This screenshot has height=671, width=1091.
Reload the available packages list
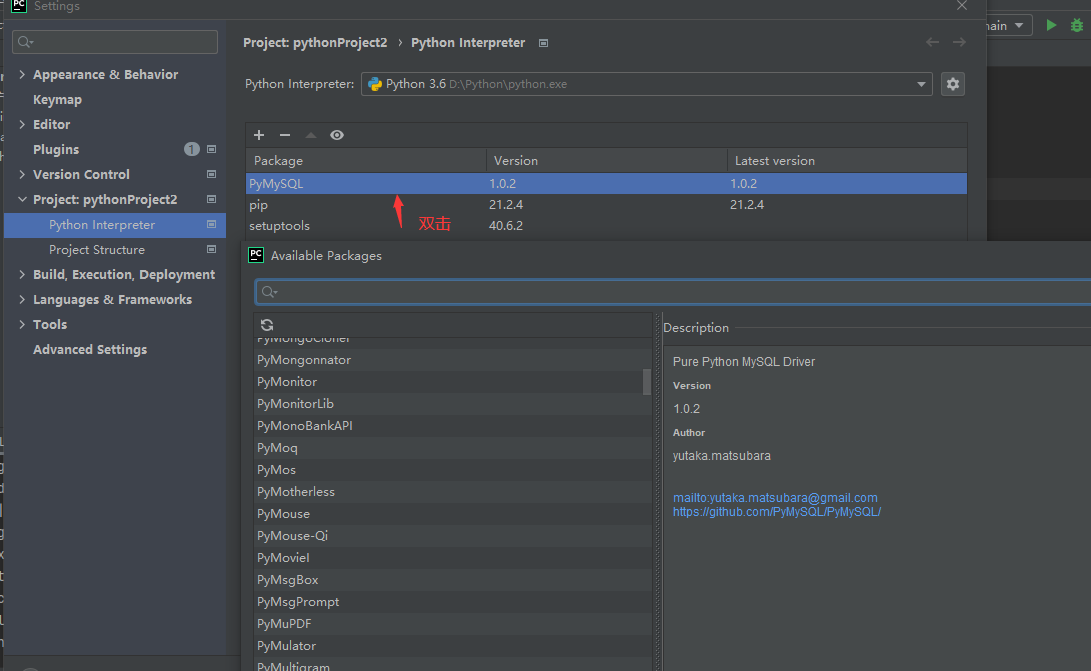pos(267,325)
